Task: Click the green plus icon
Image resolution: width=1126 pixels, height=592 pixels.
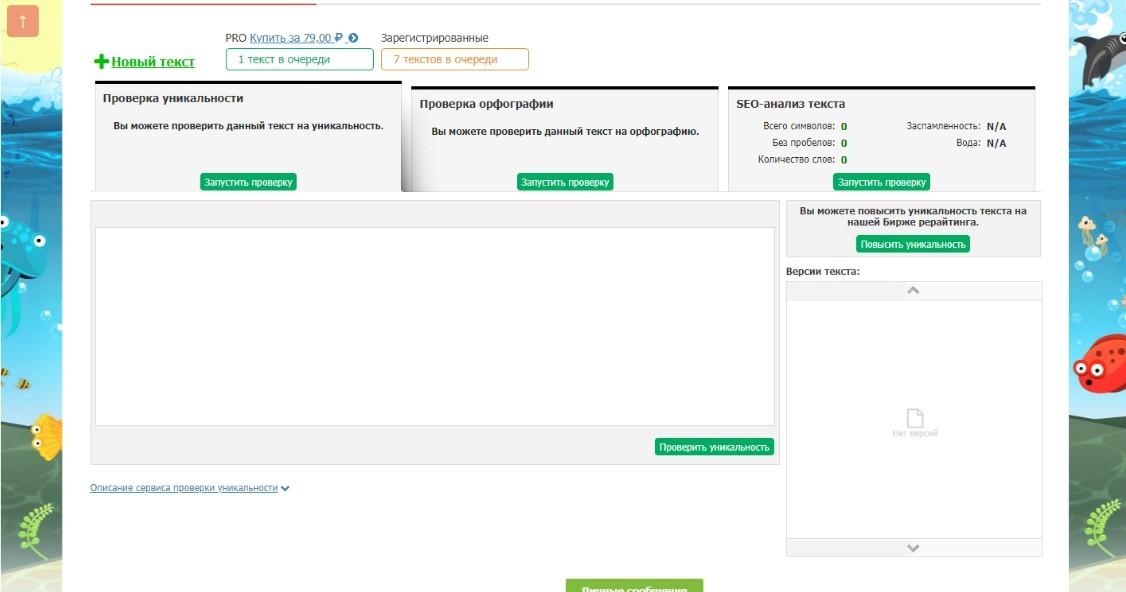Action: pyautogui.click(x=101, y=62)
